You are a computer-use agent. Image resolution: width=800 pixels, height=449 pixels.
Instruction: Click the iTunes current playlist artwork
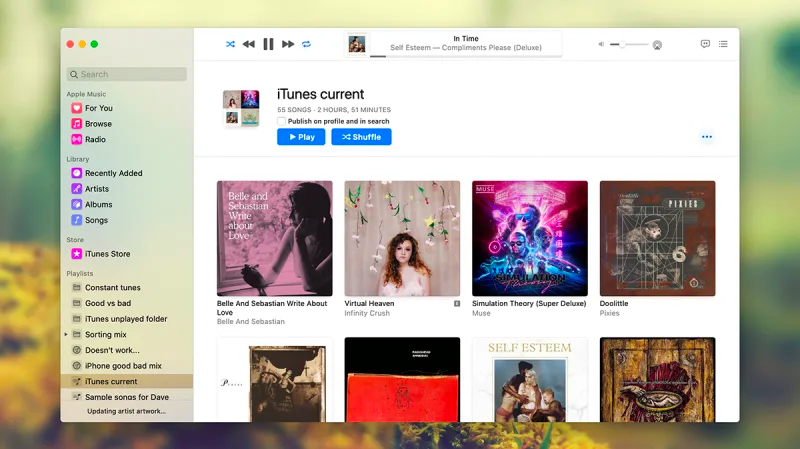point(241,108)
